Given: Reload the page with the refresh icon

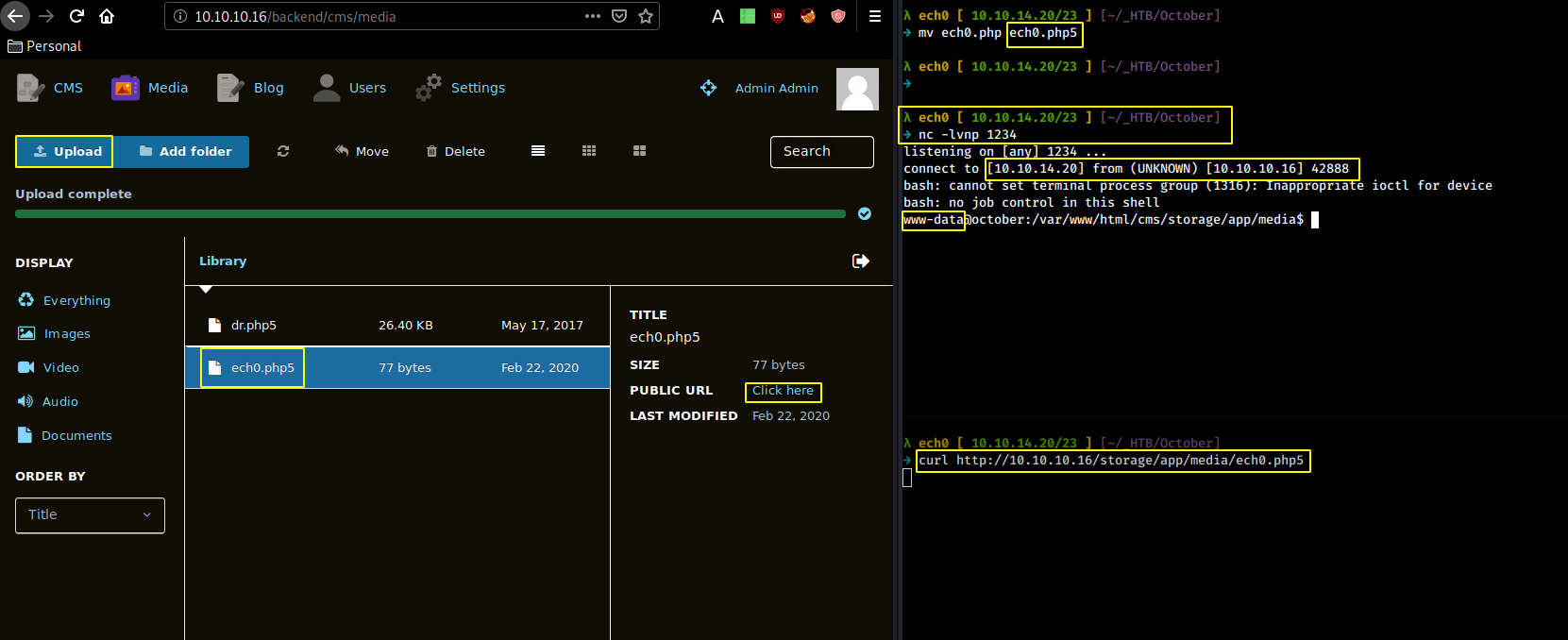Looking at the screenshot, I should pyautogui.click(x=76, y=16).
